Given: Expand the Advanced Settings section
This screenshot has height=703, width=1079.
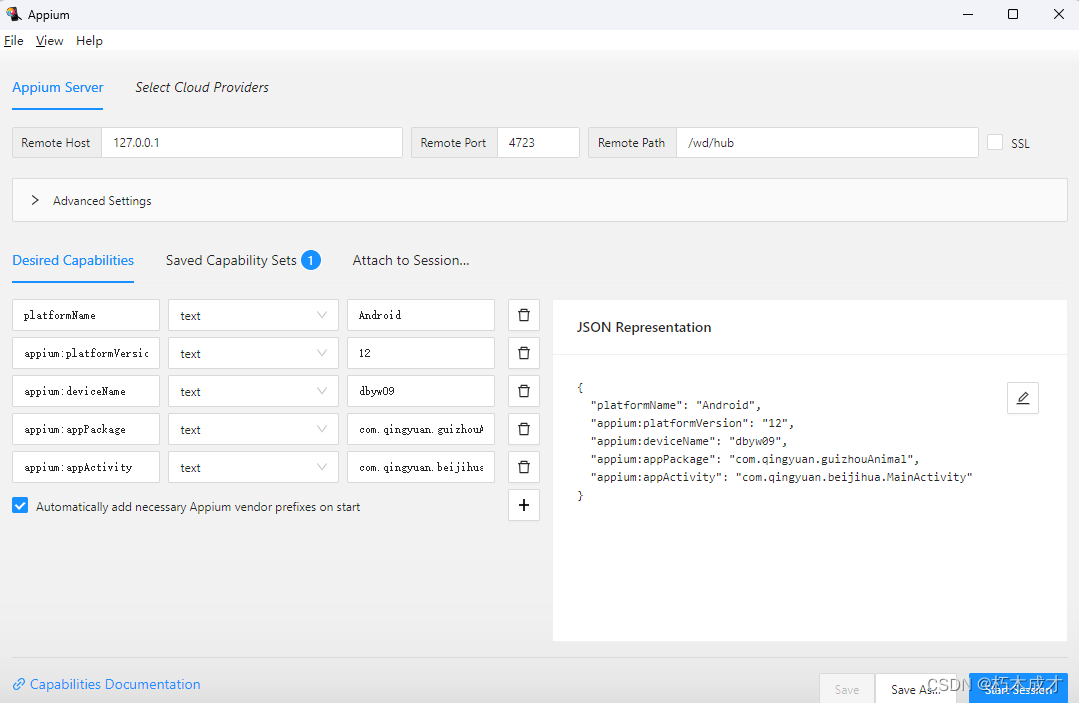Looking at the screenshot, I should tap(35, 200).
